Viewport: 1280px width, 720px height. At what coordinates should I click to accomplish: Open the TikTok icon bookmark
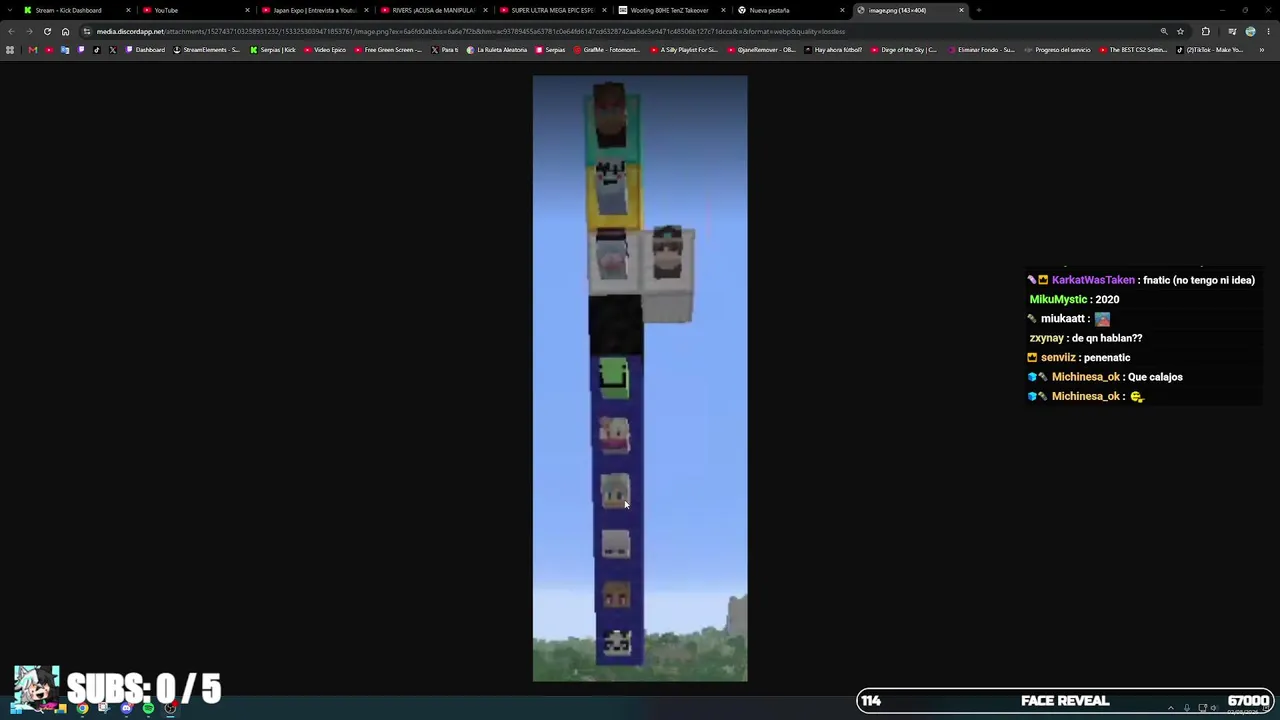tap(96, 50)
